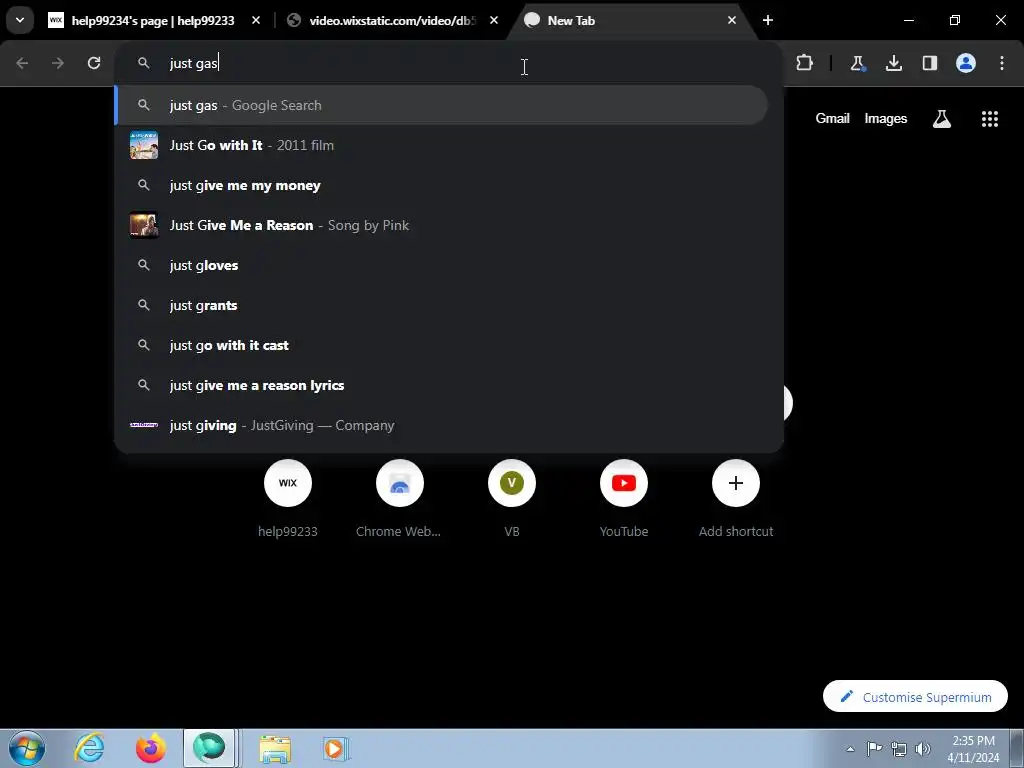Viewport: 1024px width, 768px height.
Task: Go back to the previous page
Action: 22,63
